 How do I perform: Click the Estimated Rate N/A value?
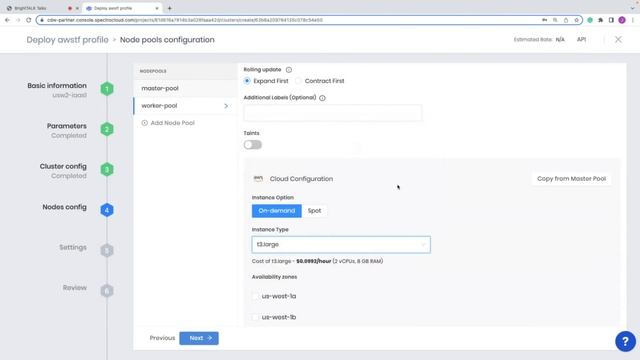point(560,40)
